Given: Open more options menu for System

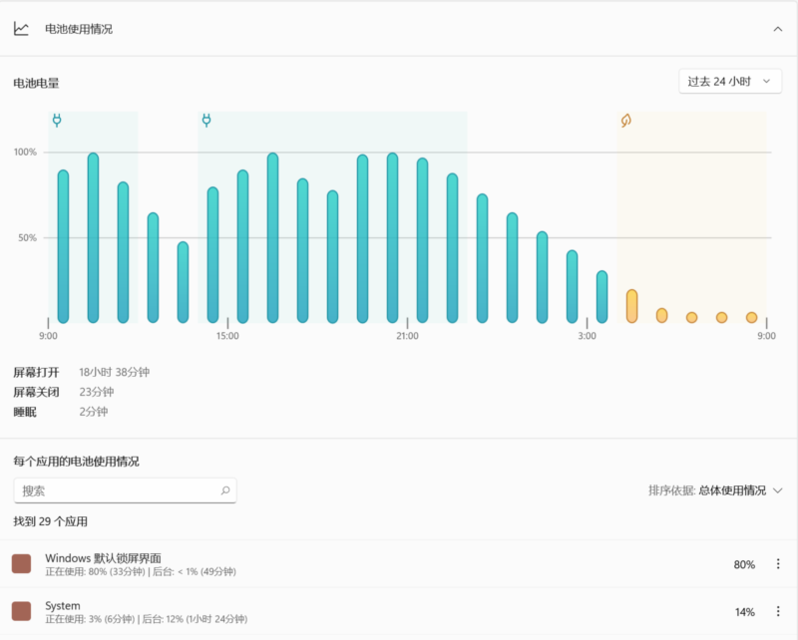Looking at the screenshot, I should 778,611.
